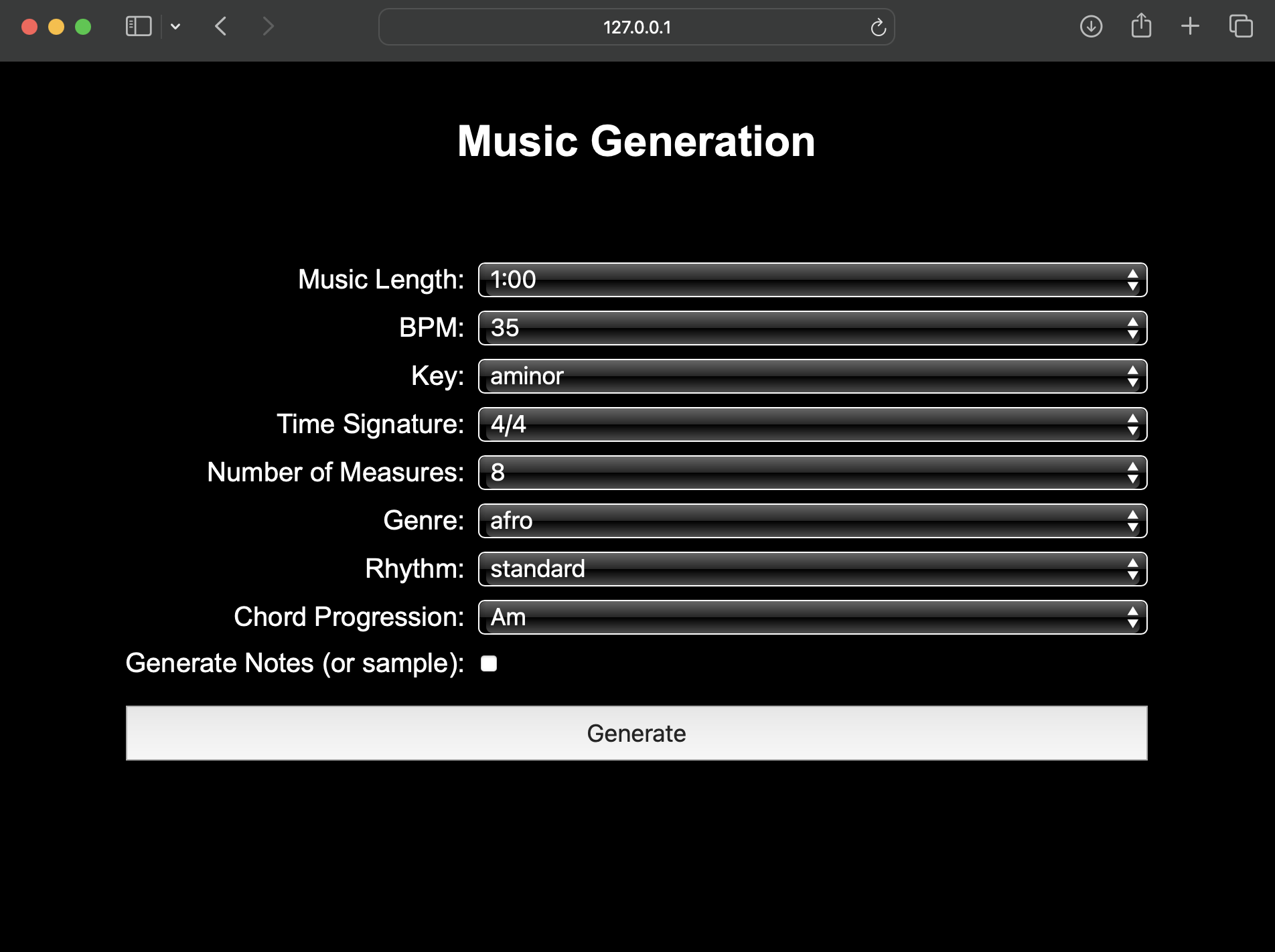Screen dimensions: 1275x952
Task: Reload the page with refresh icon
Action: click(878, 27)
